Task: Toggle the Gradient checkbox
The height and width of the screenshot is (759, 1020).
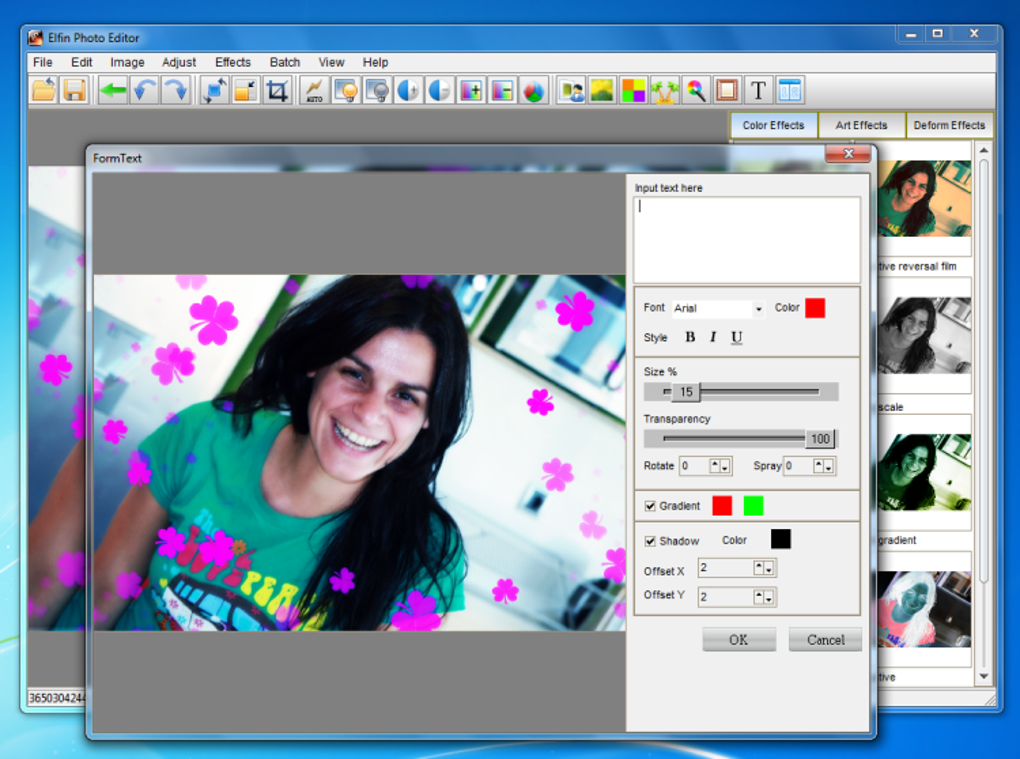Action: pyautogui.click(x=650, y=506)
